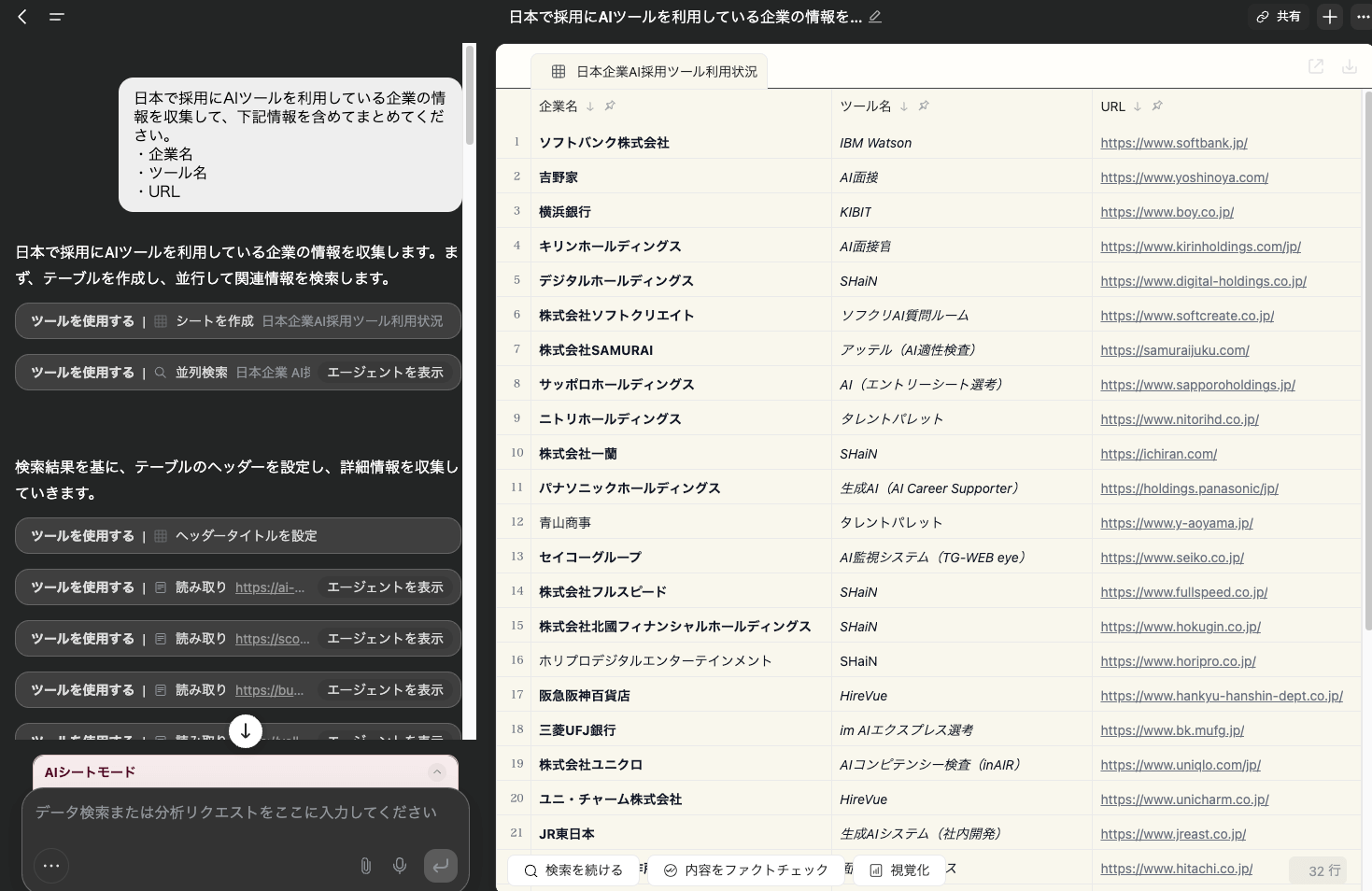Open the softbank.jp URL link
1372x891 pixels.
(x=1174, y=143)
